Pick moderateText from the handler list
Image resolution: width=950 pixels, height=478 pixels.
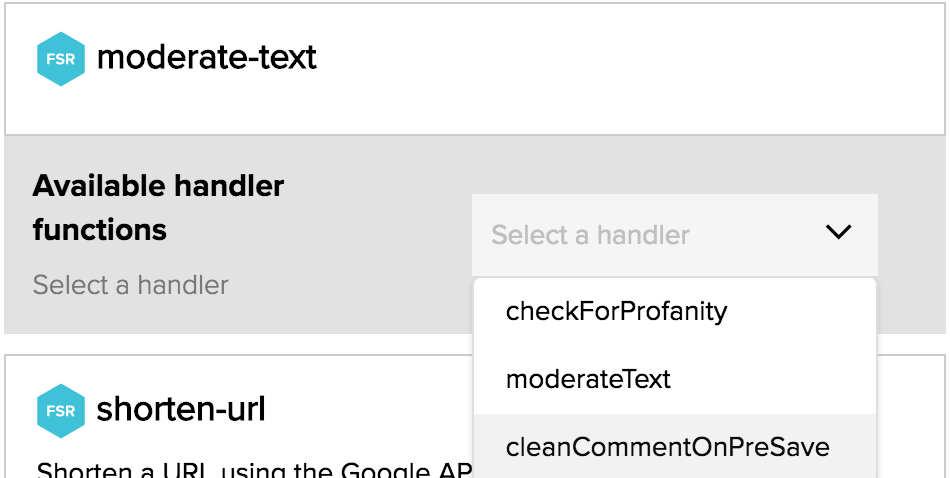pyautogui.click(x=588, y=380)
